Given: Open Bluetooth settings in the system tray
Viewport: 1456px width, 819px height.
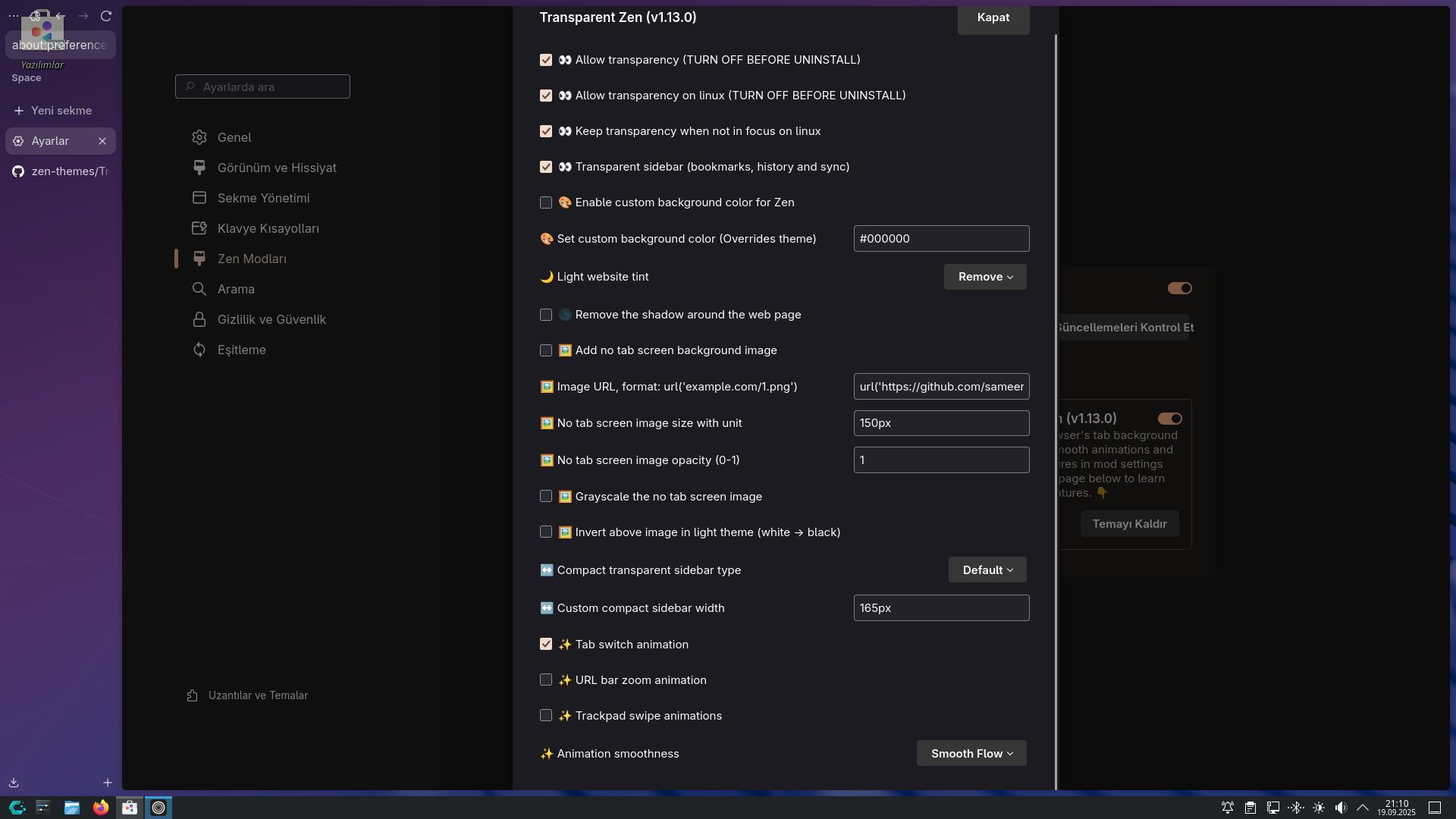Looking at the screenshot, I should [1296, 808].
